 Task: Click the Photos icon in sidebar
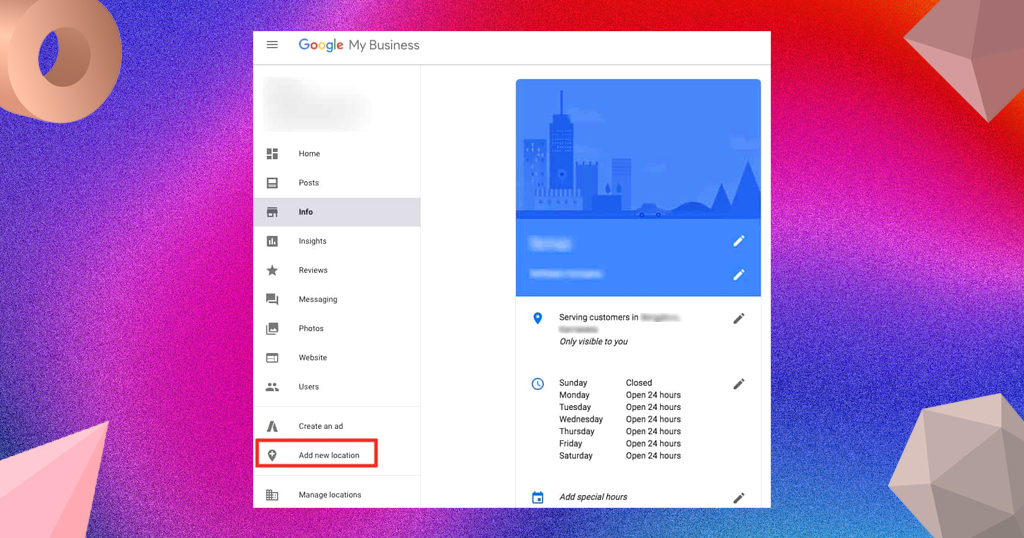point(272,328)
